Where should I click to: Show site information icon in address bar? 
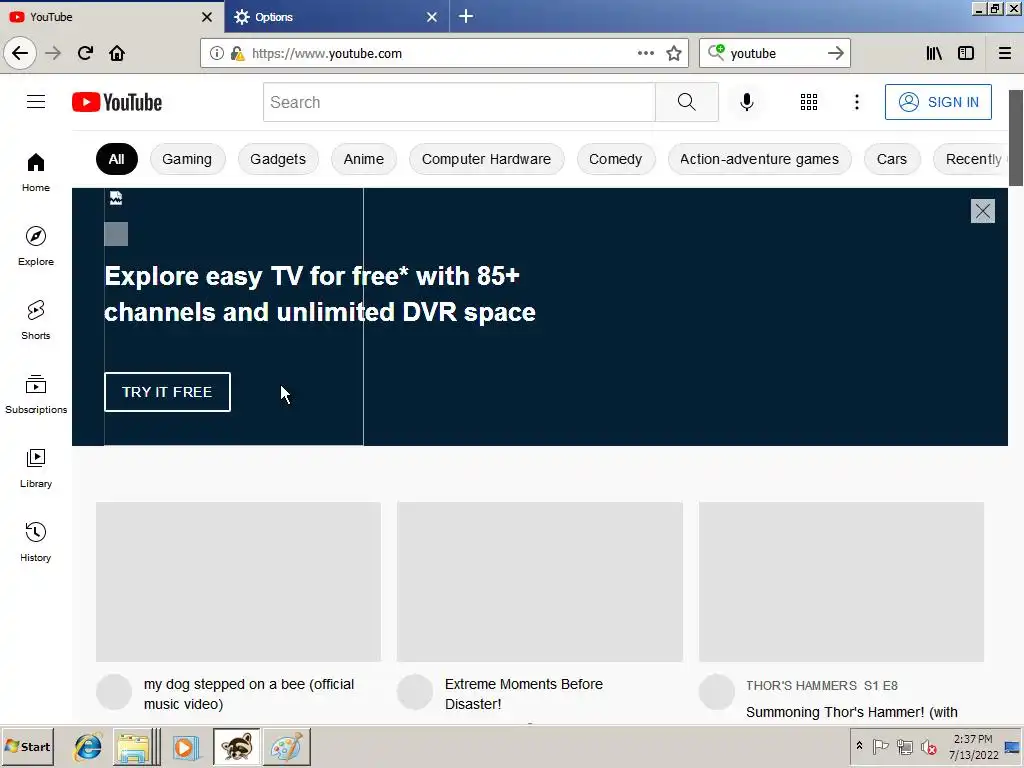pyautogui.click(x=217, y=54)
